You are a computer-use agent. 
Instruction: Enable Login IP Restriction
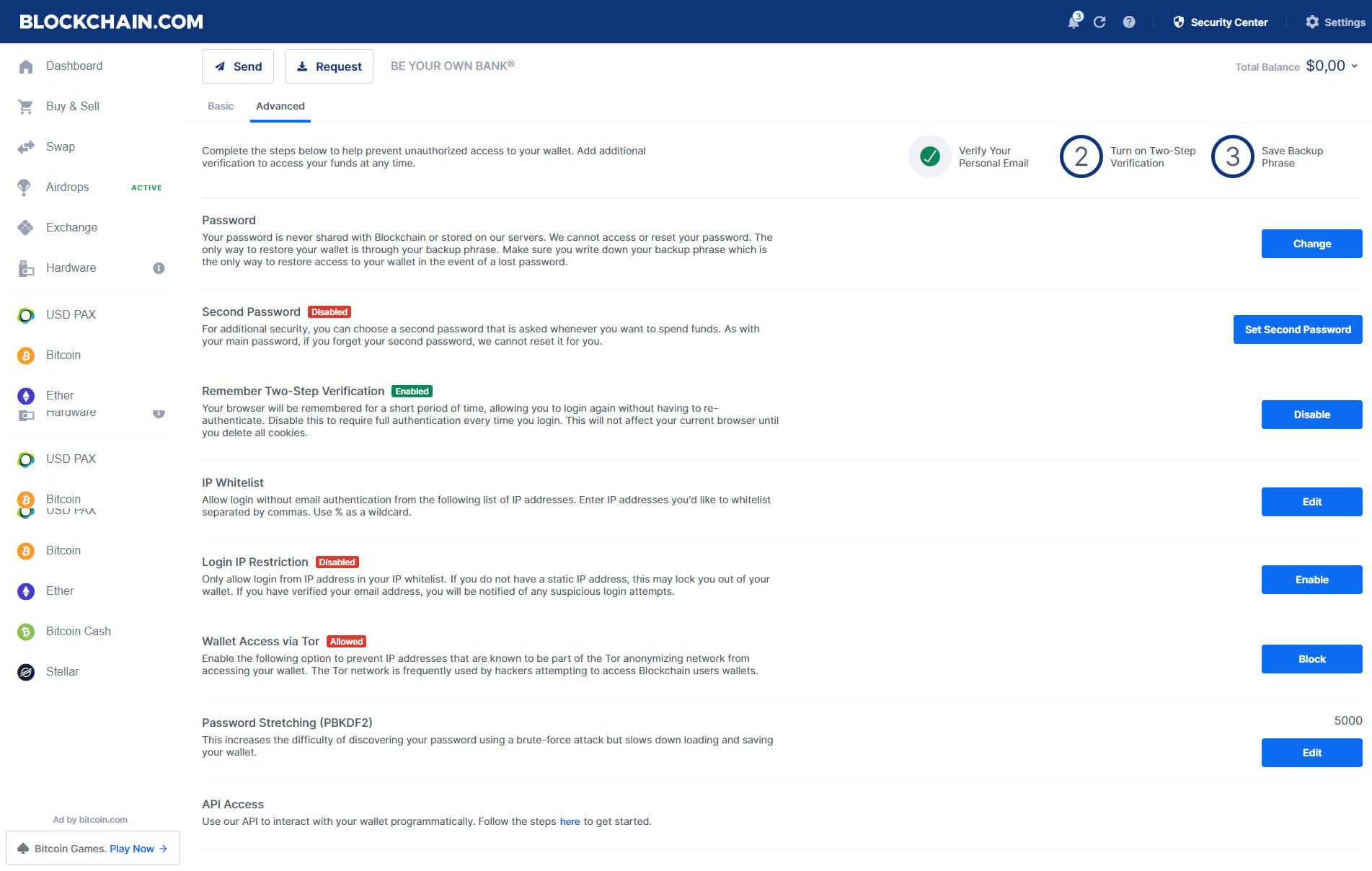click(1311, 580)
